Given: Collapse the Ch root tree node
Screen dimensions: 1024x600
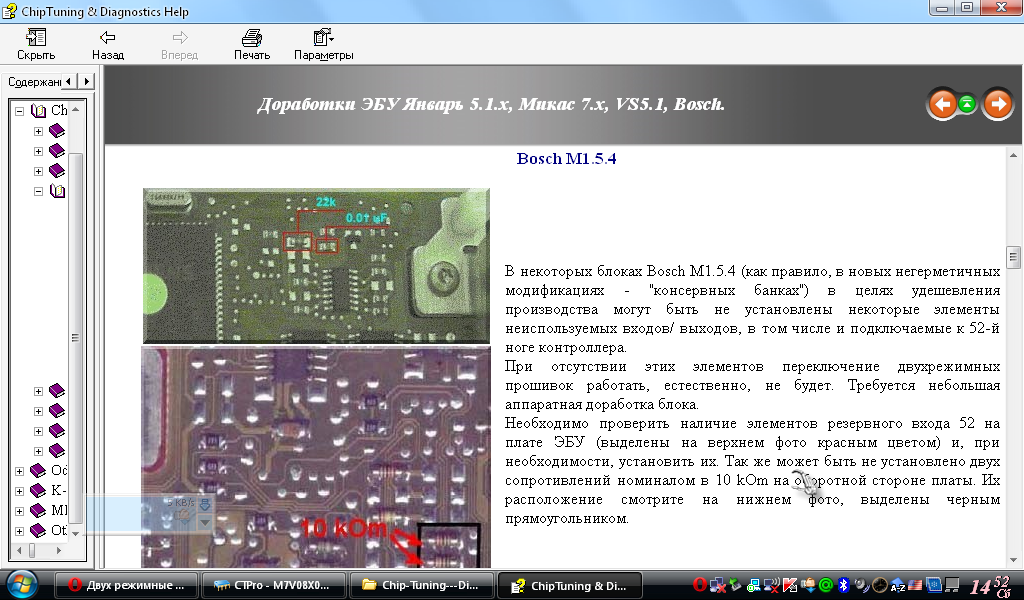Looking at the screenshot, I should 20,111.
